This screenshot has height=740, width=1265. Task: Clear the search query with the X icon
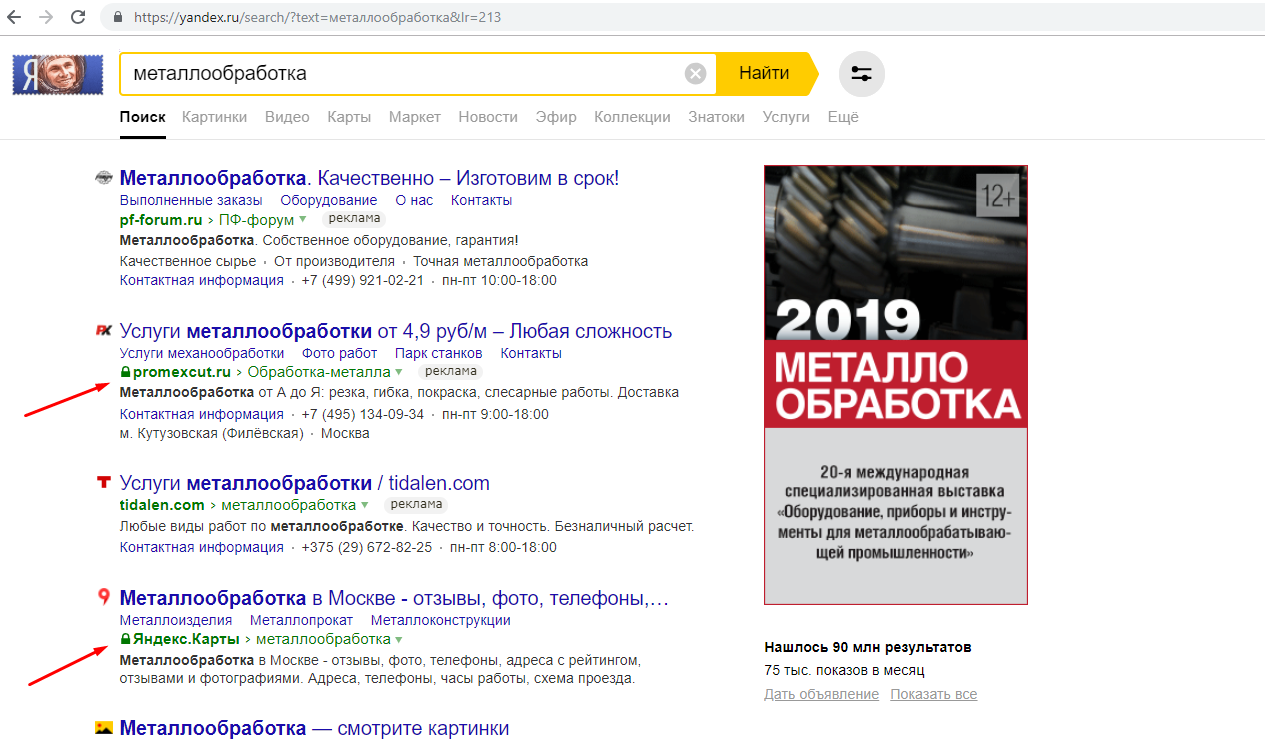695,73
